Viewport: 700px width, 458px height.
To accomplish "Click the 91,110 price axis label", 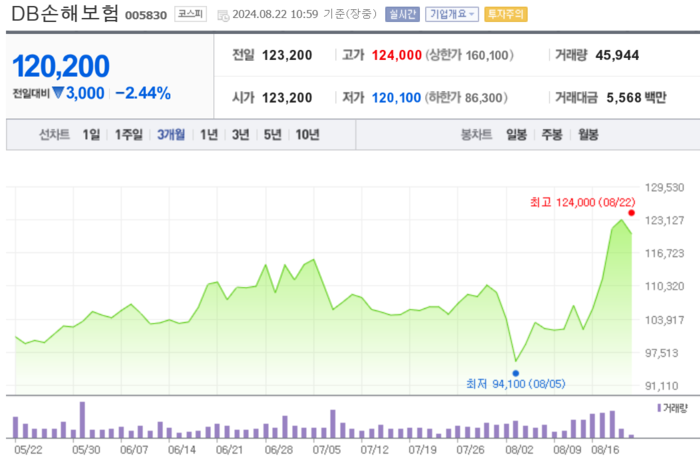I will click(662, 386).
